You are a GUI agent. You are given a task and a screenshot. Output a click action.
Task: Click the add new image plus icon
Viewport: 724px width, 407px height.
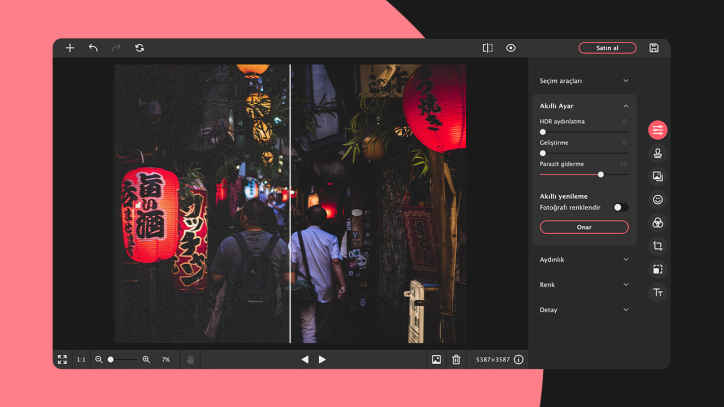tap(70, 48)
